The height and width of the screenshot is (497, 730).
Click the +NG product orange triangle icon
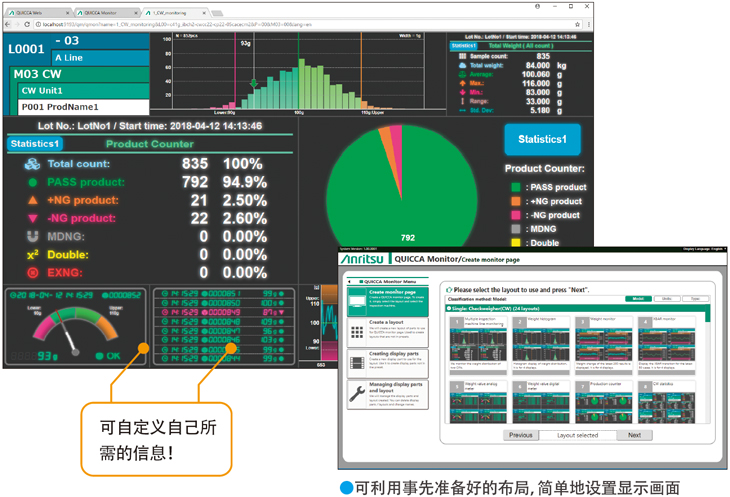(x=33, y=200)
